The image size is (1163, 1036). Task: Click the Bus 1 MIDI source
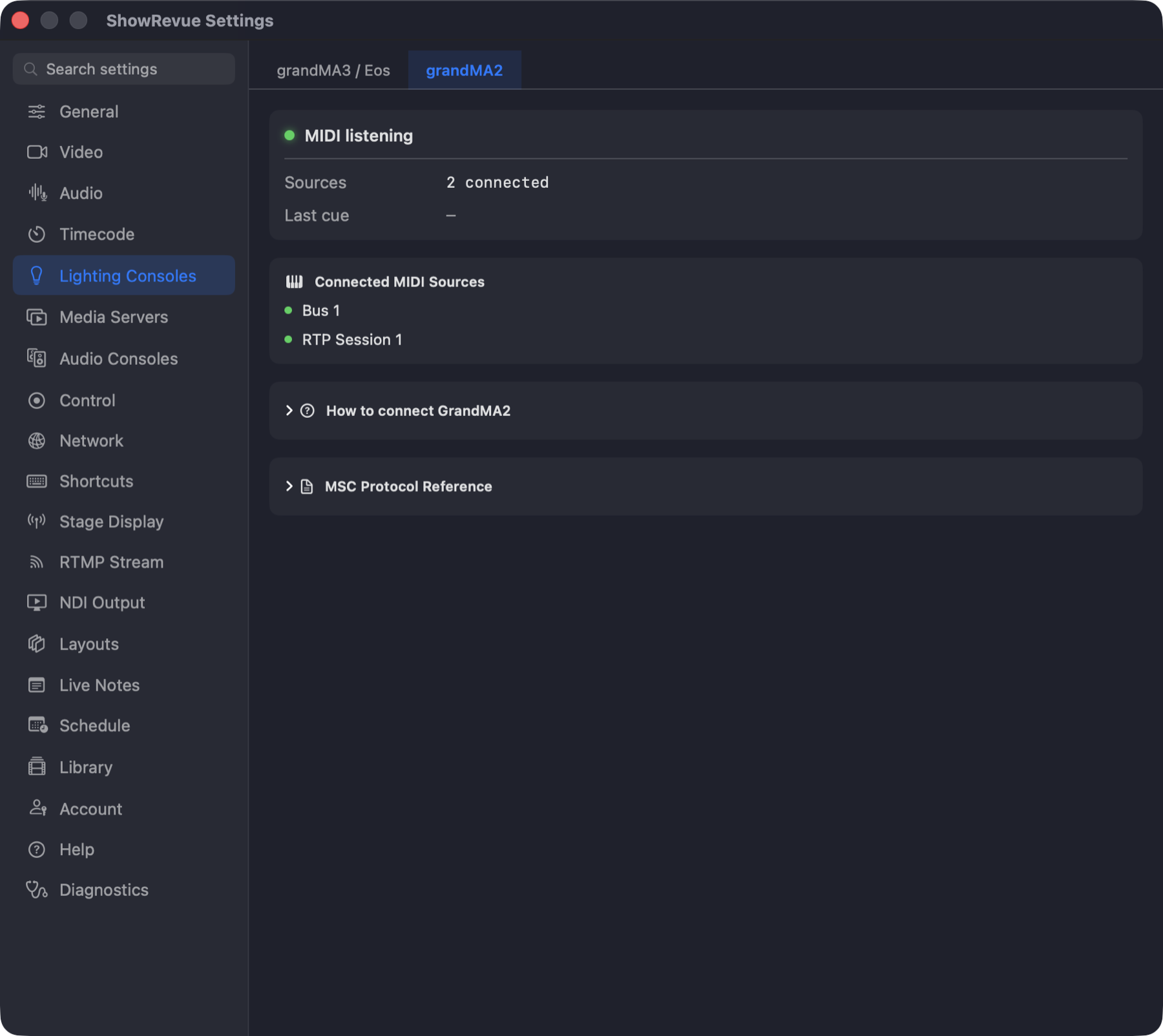321,311
